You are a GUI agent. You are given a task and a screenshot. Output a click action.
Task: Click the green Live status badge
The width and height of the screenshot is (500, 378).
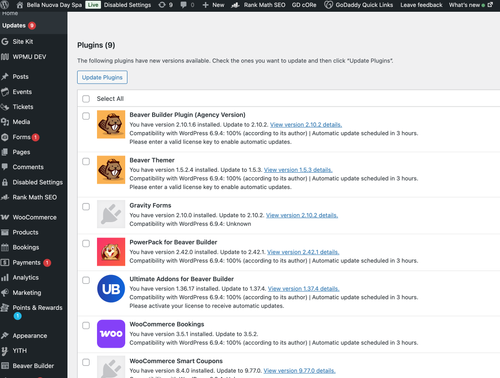click(x=93, y=5)
